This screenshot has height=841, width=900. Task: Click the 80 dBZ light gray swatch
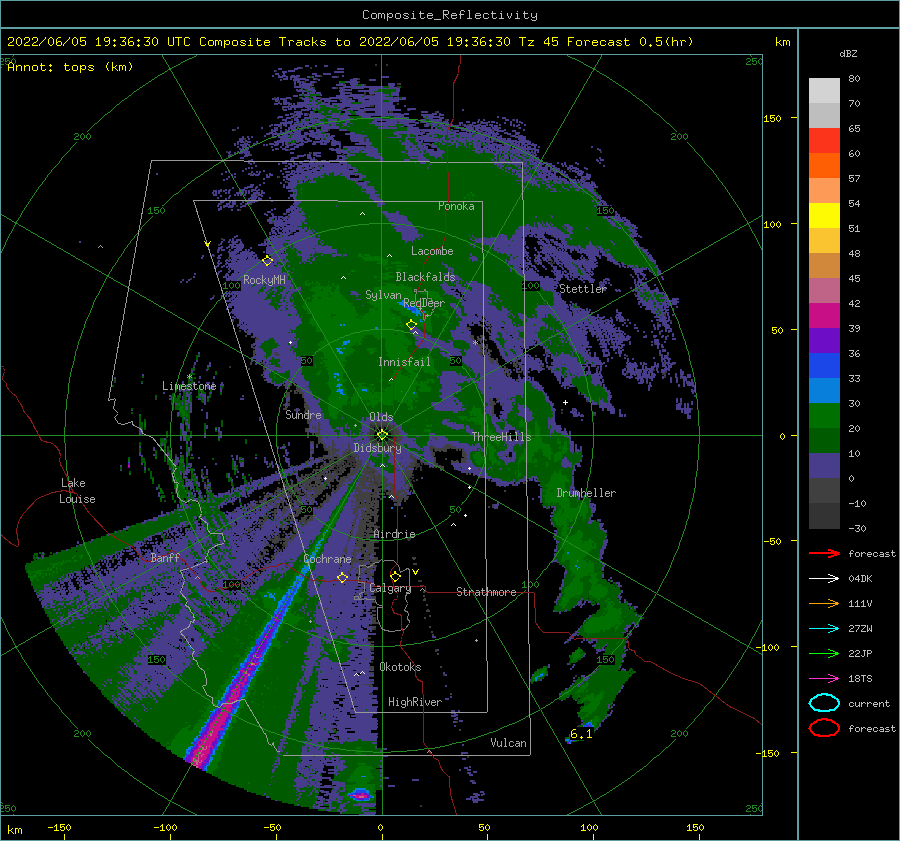[824, 91]
